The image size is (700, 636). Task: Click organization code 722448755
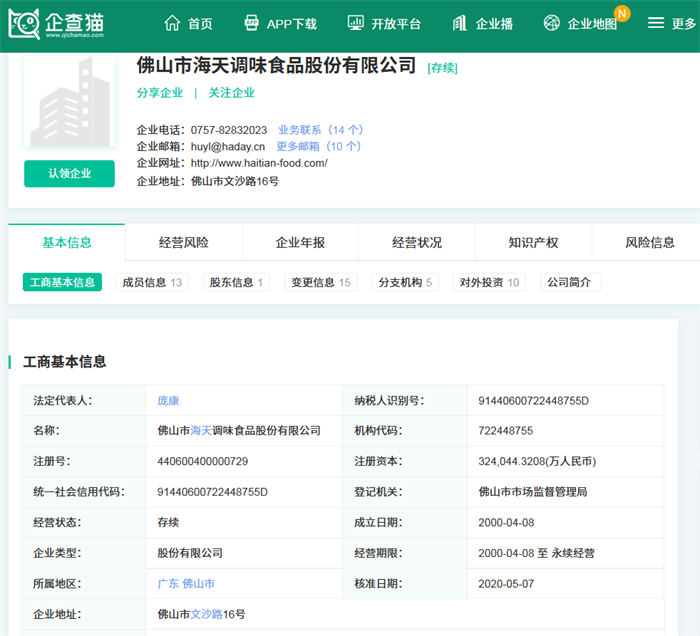point(506,431)
